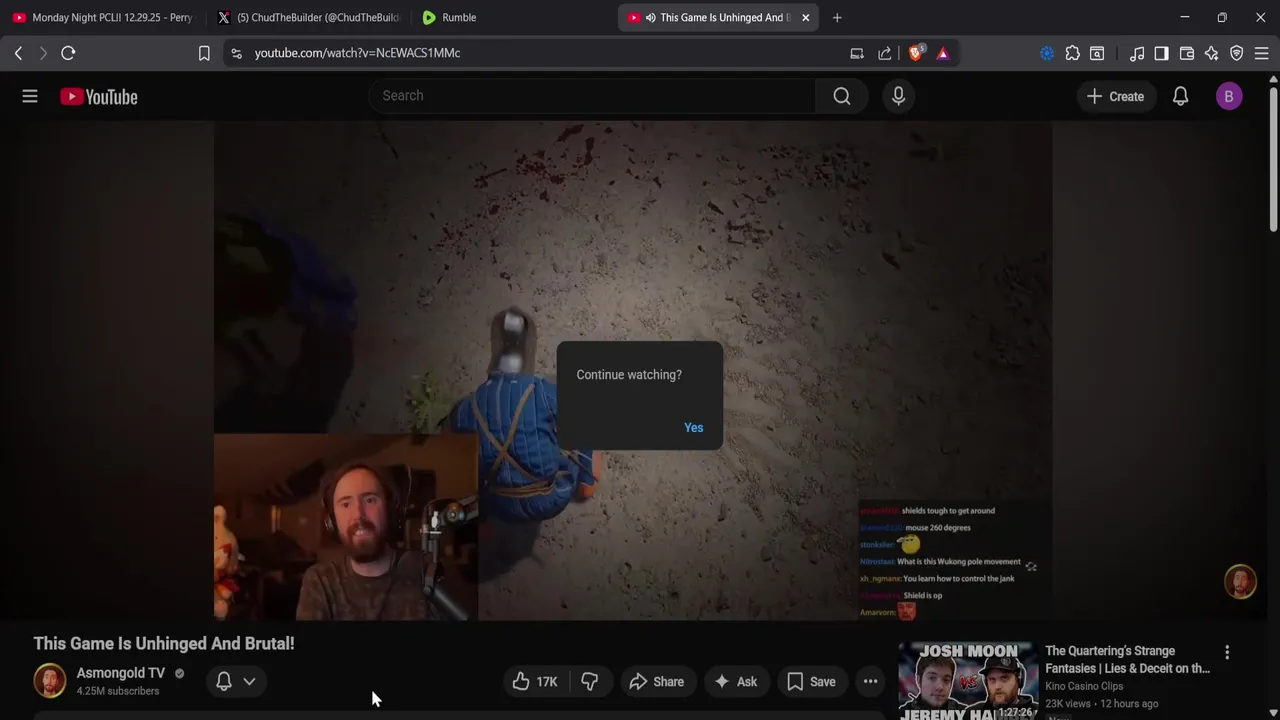The image size is (1280, 720).
Task: Reload the current page
Action: [x=68, y=53]
